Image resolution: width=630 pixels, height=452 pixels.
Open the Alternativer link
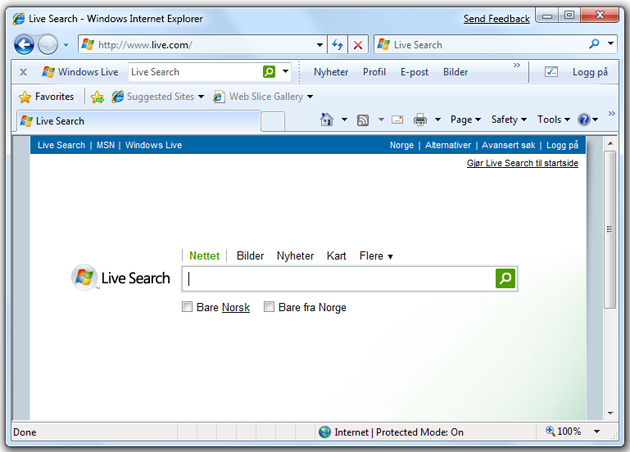pyautogui.click(x=448, y=145)
